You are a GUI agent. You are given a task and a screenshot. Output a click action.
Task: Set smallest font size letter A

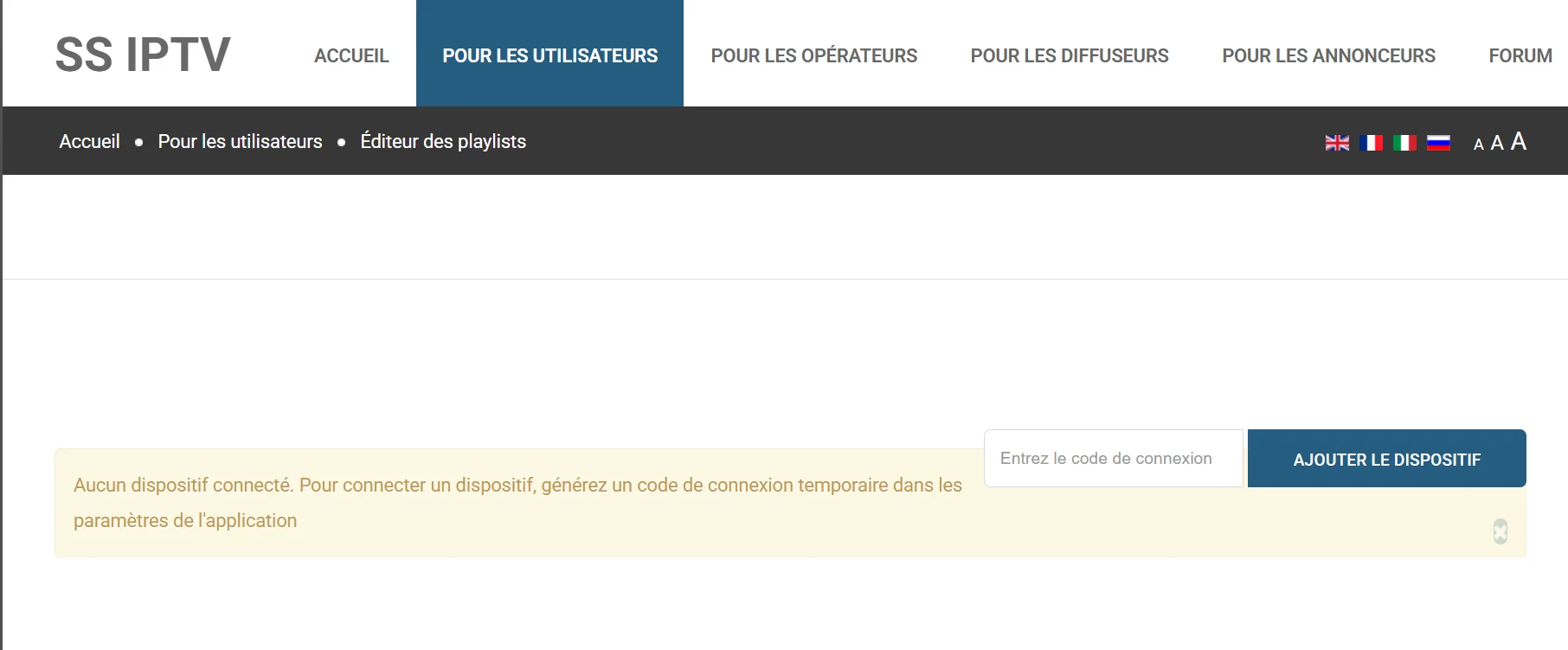click(x=1478, y=145)
